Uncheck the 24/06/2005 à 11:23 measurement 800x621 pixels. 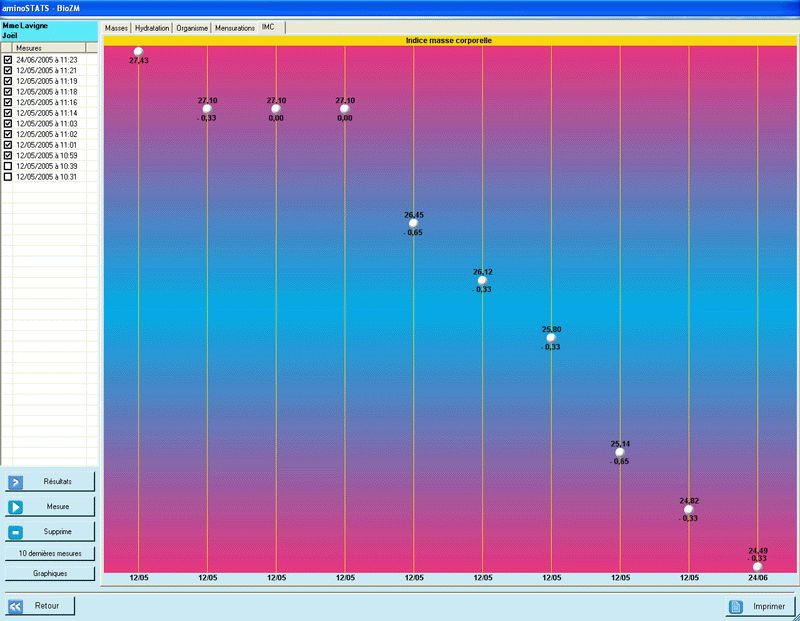pos(8,60)
